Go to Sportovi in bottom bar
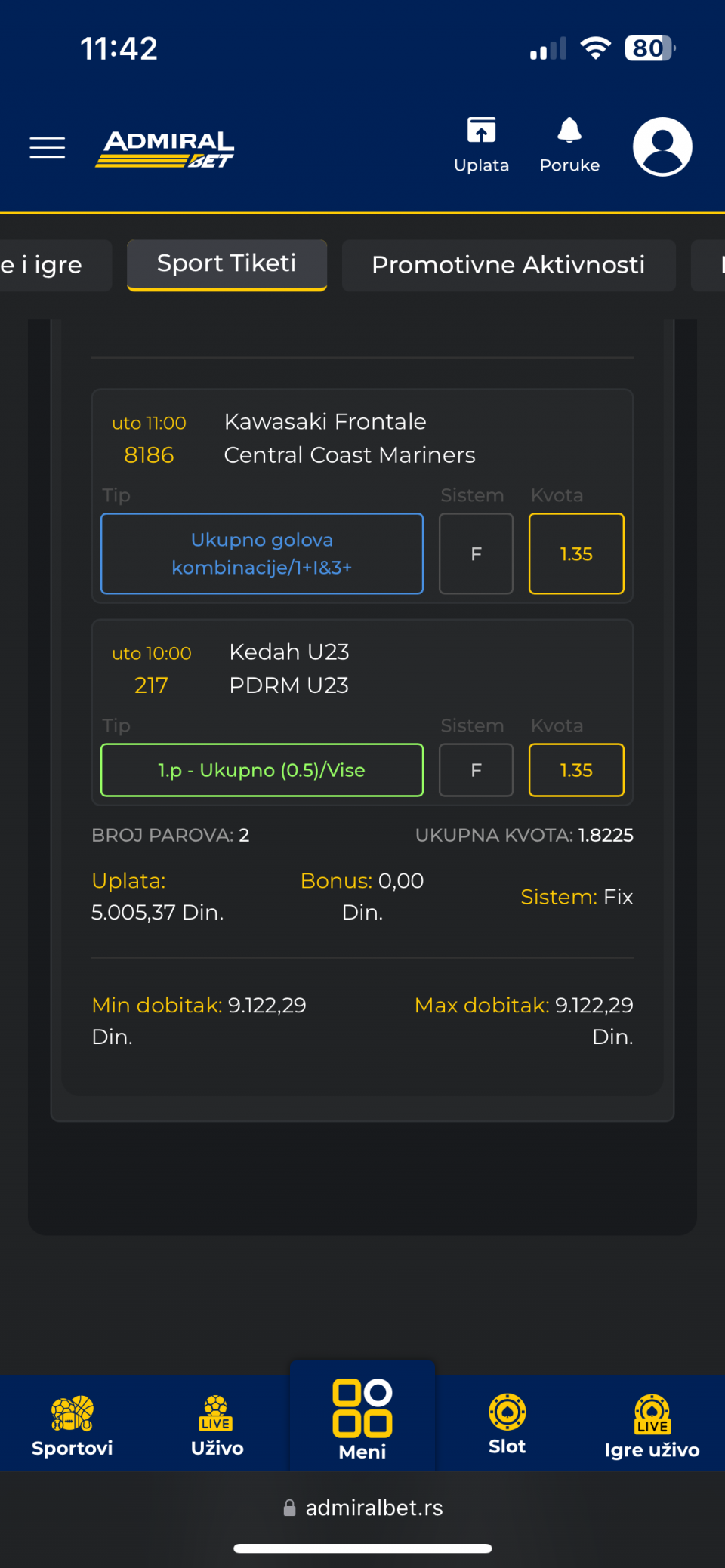The width and height of the screenshot is (725, 1568). pos(72,1425)
